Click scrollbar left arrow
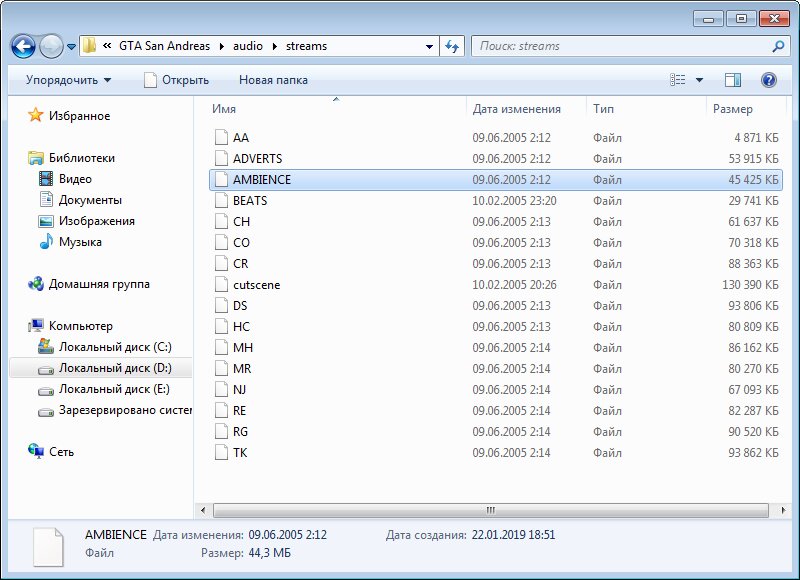The width and height of the screenshot is (800, 580). click(x=203, y=510)
